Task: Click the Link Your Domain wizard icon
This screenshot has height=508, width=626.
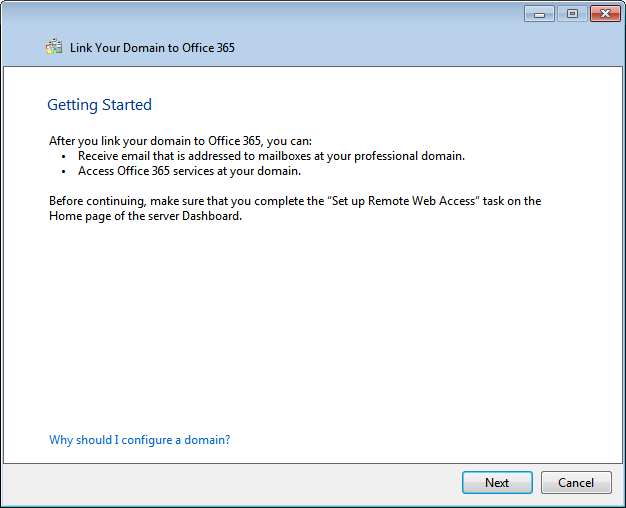Action: pyautogui.click(x=54, y=47)
